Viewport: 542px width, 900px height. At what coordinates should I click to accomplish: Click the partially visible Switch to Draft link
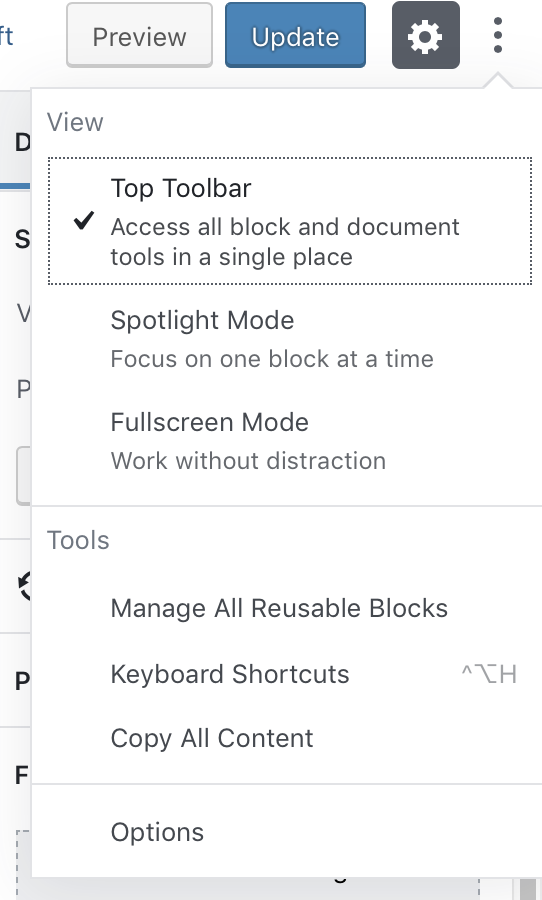tap(6, 36)
